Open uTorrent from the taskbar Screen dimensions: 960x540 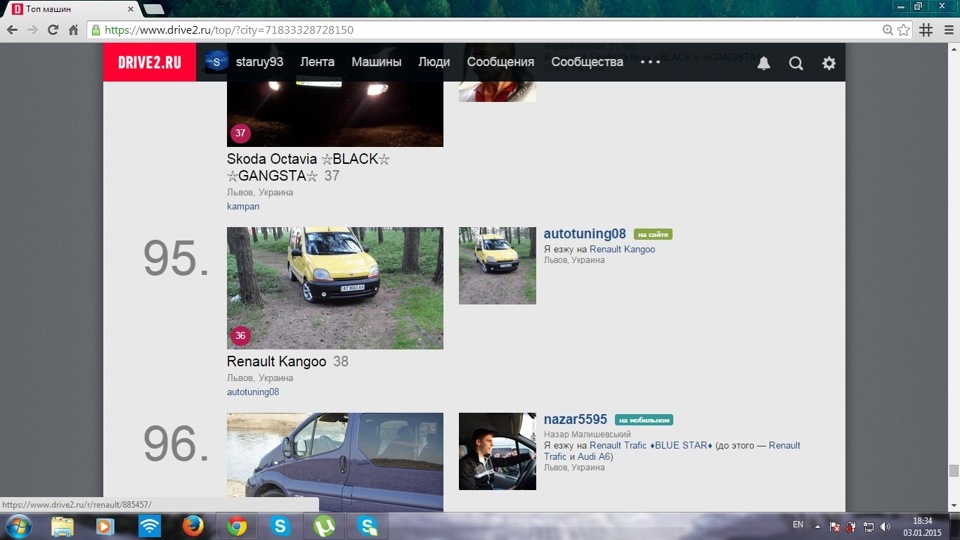(324, 527)
